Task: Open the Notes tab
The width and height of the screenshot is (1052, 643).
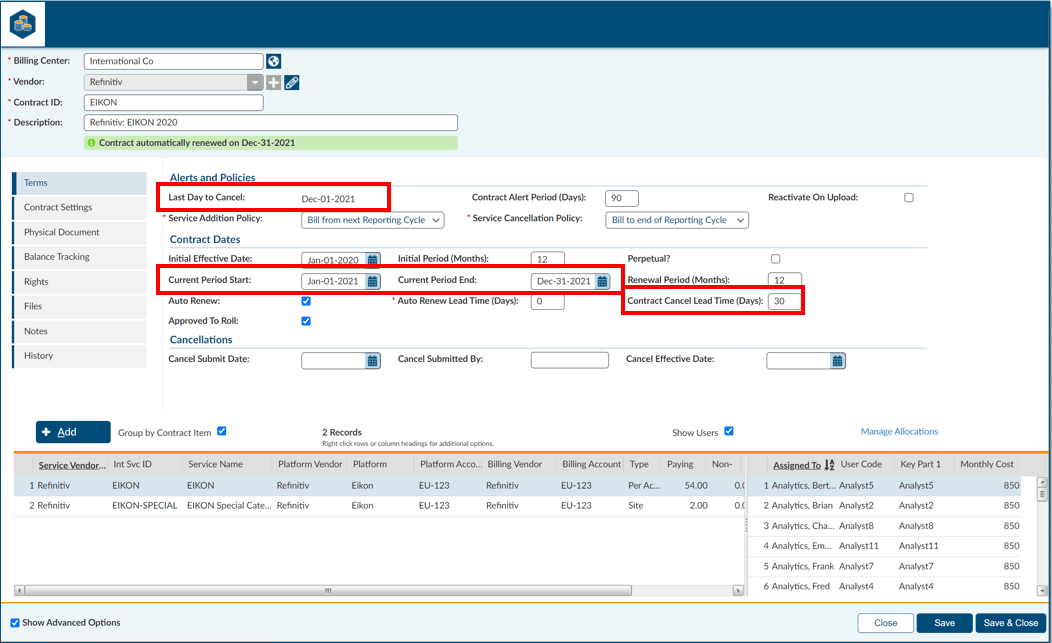Action: [x=80, y=331]
